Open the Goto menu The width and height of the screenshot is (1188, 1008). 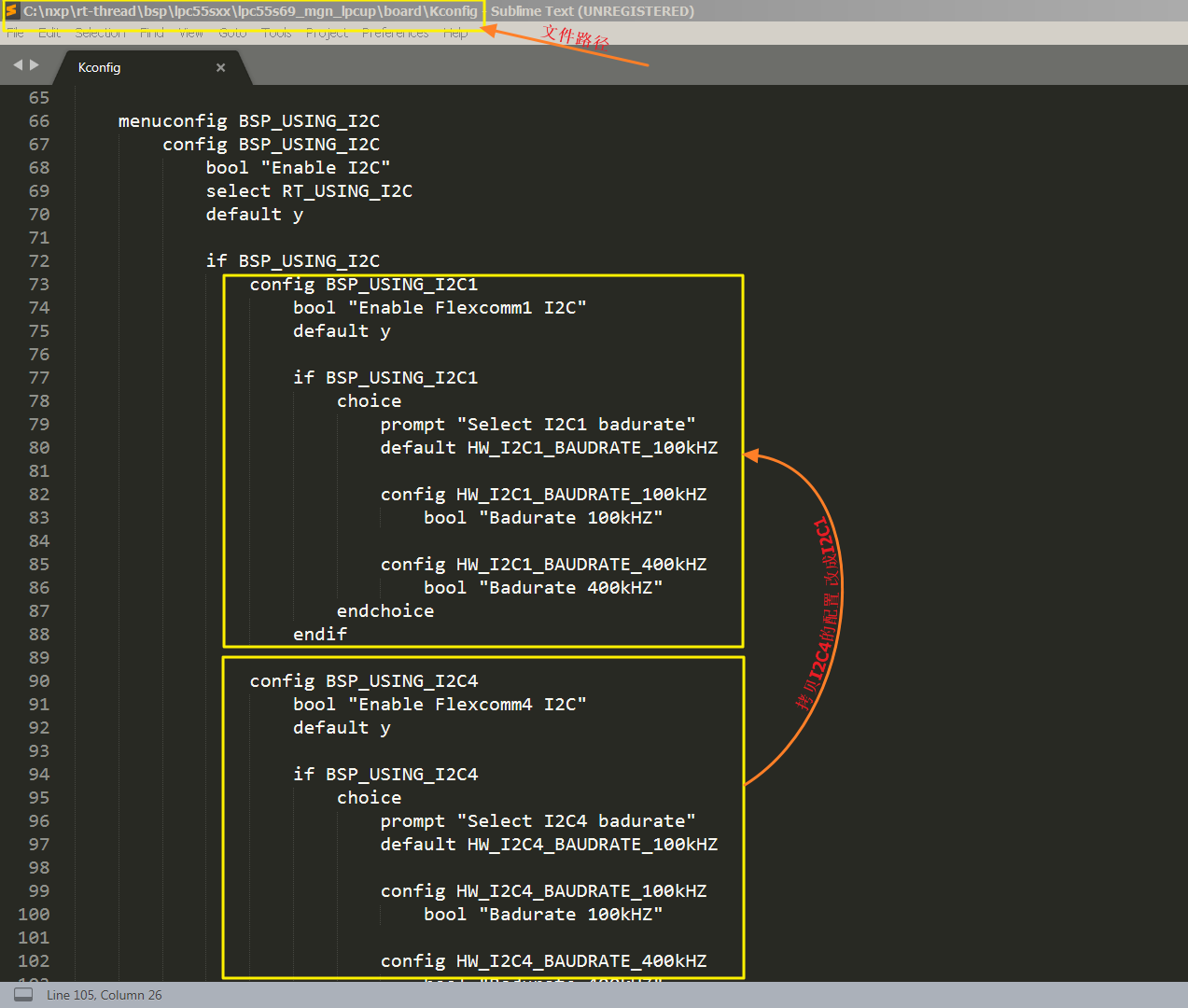[x=232, y=33]
